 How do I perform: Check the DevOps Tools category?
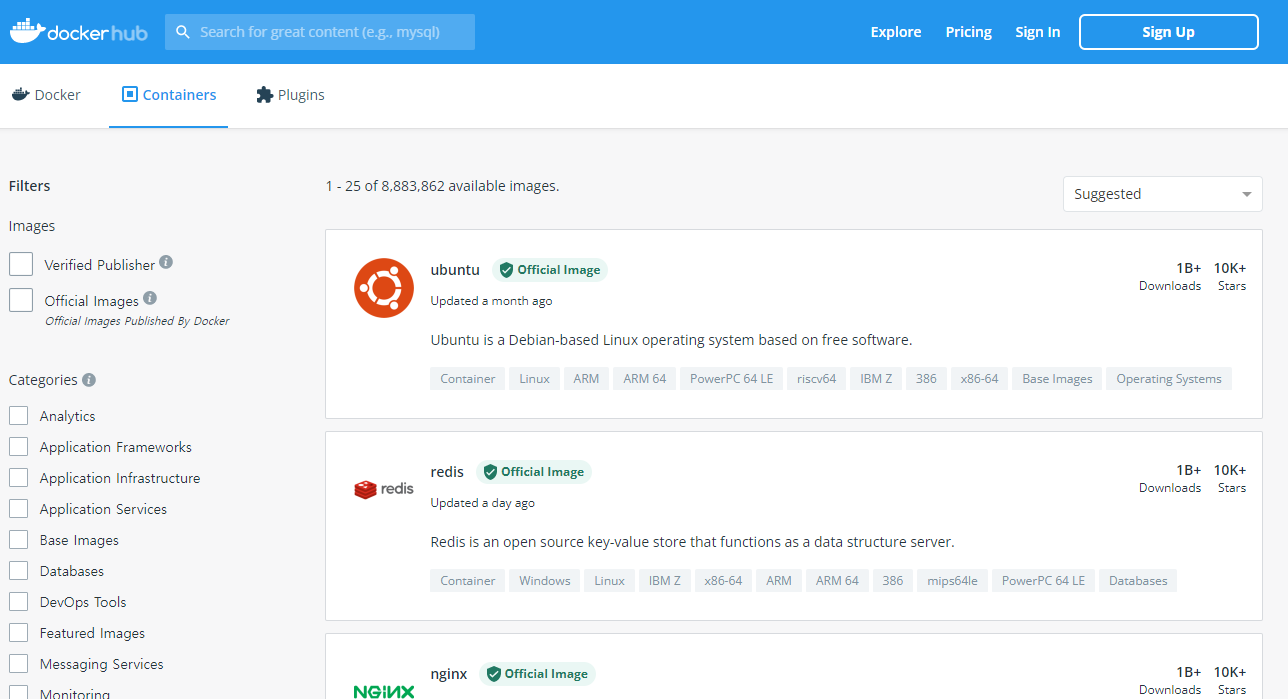pyautogui.click(x=18, y=602)
